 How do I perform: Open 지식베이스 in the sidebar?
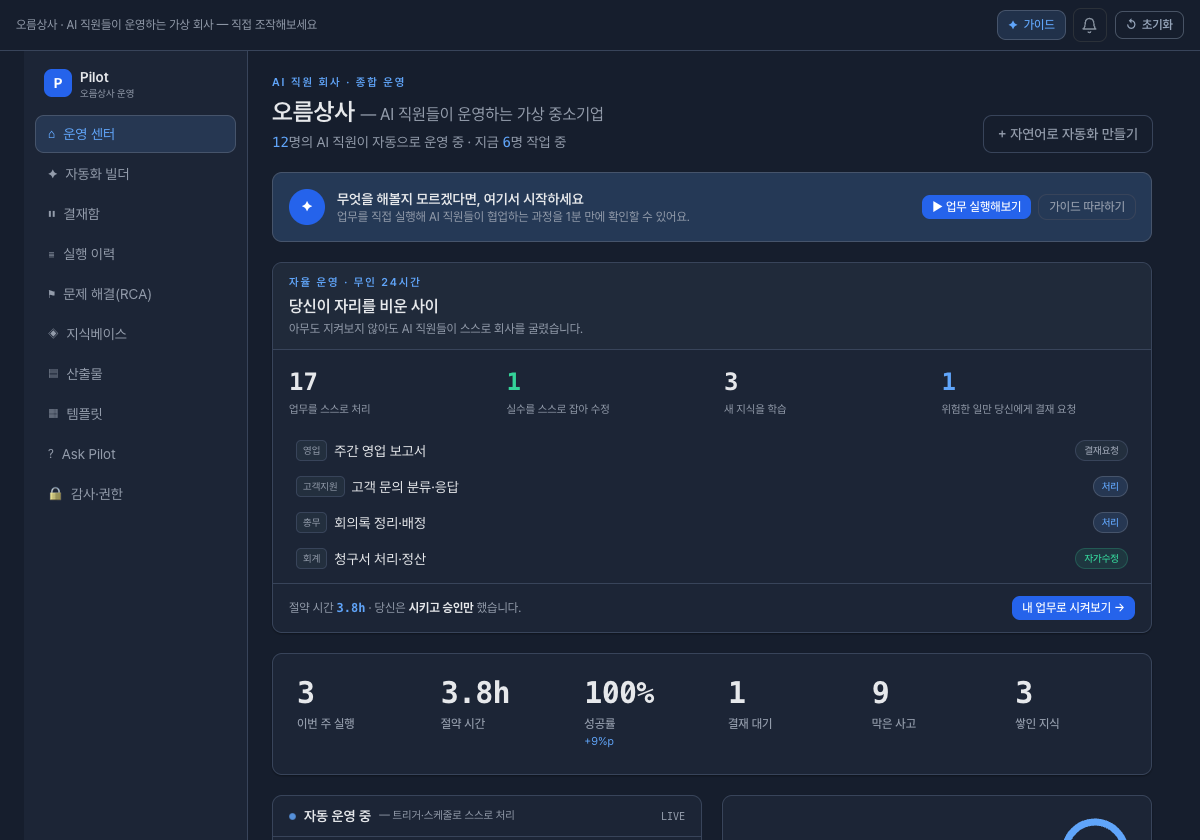[135, 334]
